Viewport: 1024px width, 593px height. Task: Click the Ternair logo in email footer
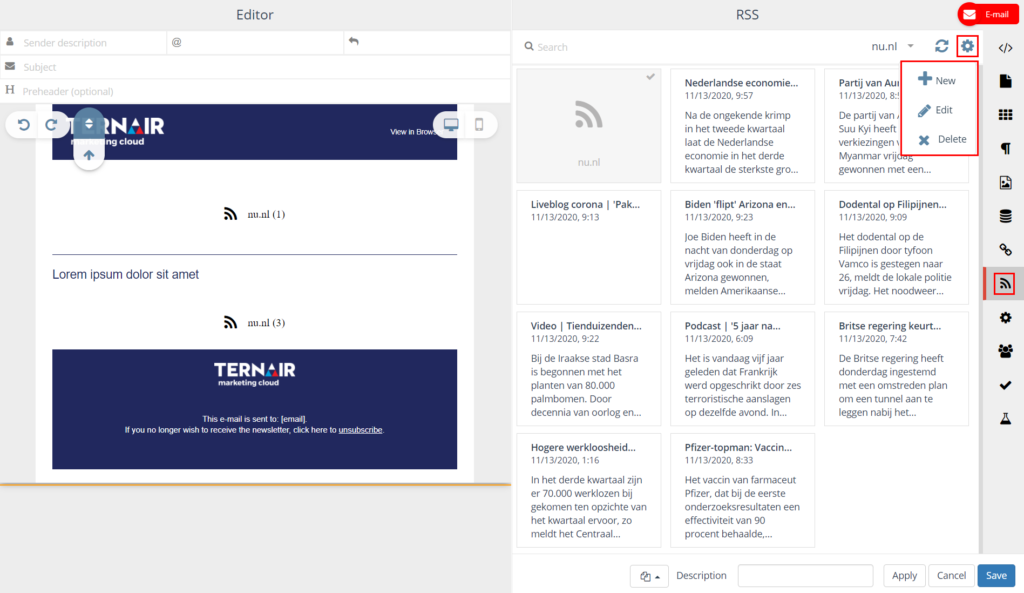tap(255, 374)
